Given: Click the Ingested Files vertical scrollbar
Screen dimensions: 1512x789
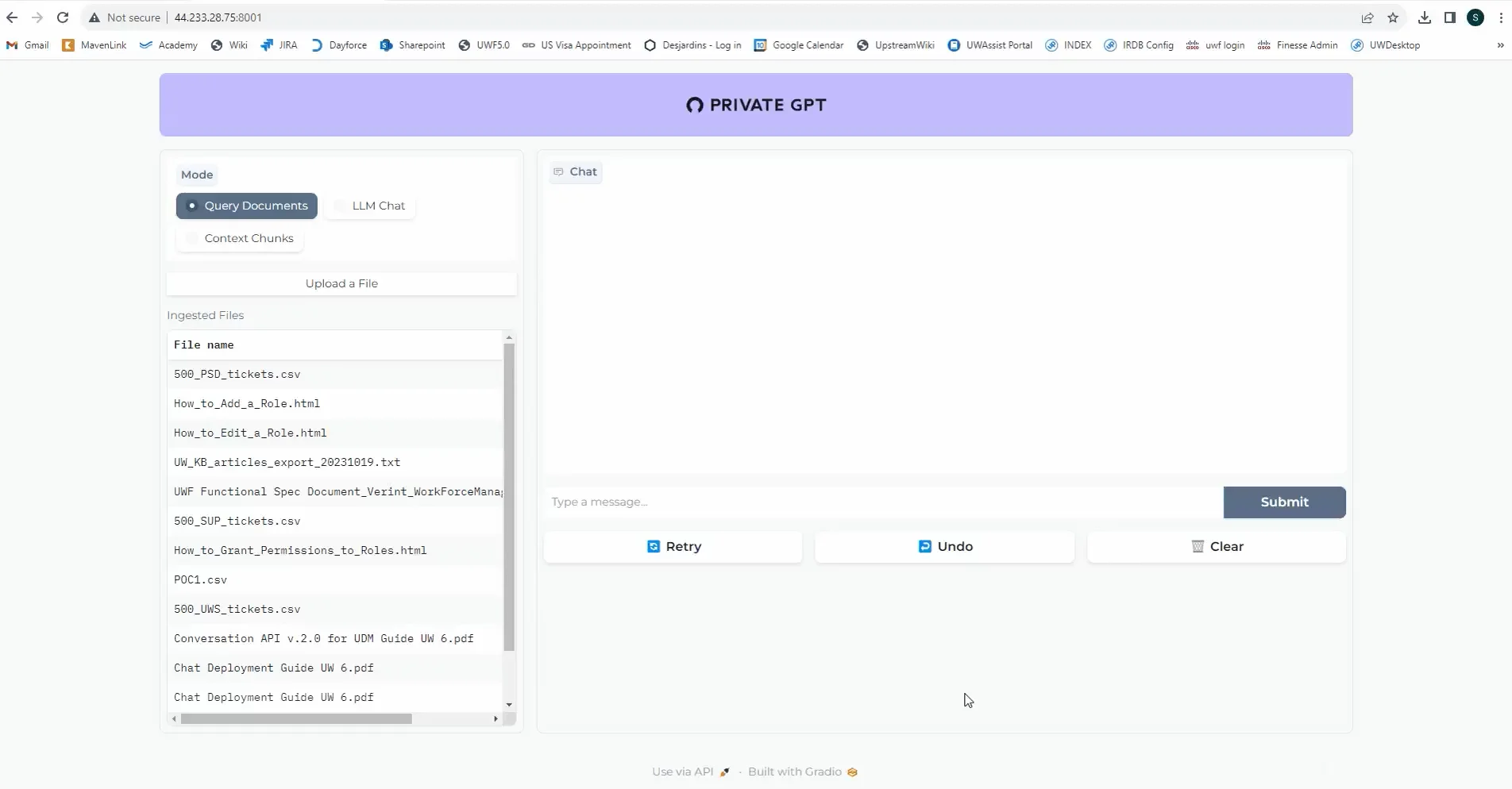Looking at the screenshot, I should 509,496.
